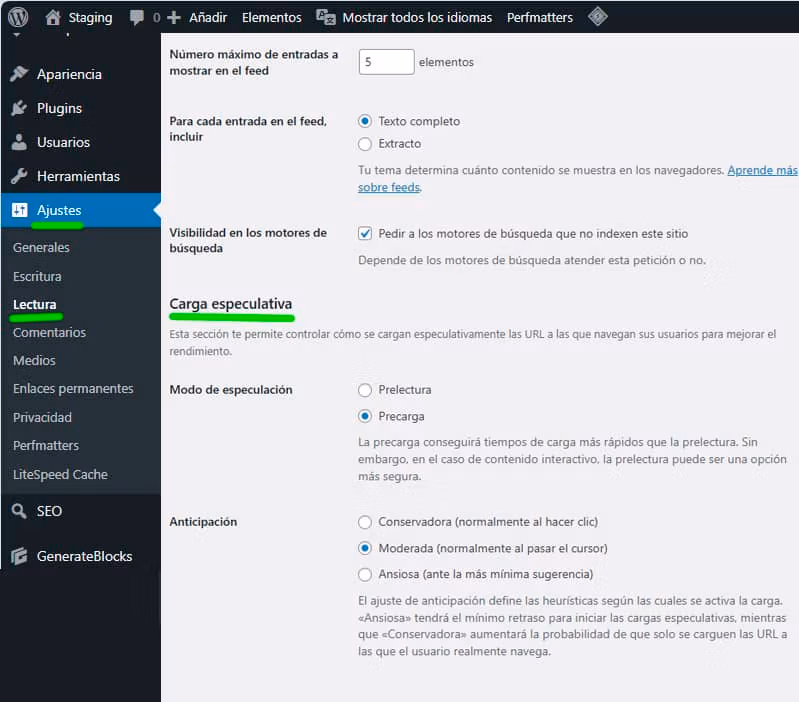Screen dimensions: 799x702
Task: Uncheck the search engine no-index checkbox
Action: click(x=365, y=234)
